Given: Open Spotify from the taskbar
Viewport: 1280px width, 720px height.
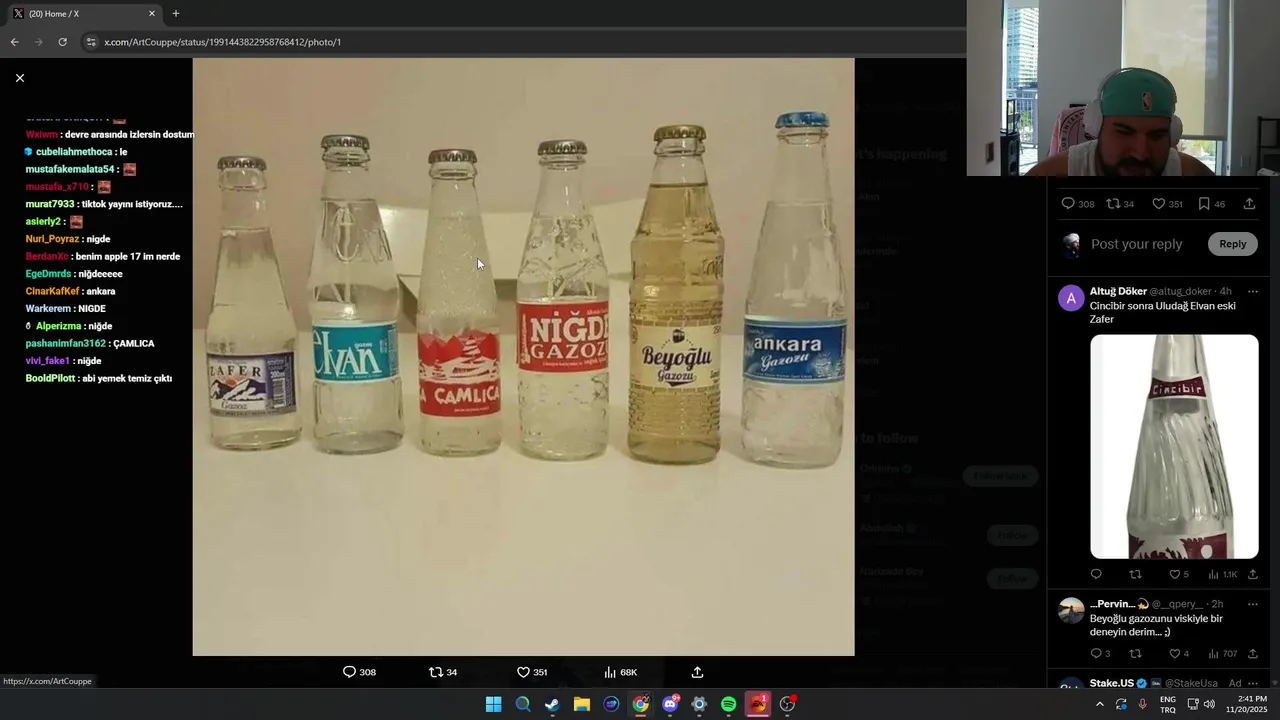Looking at the screenshot, I should tap(729, 704).
